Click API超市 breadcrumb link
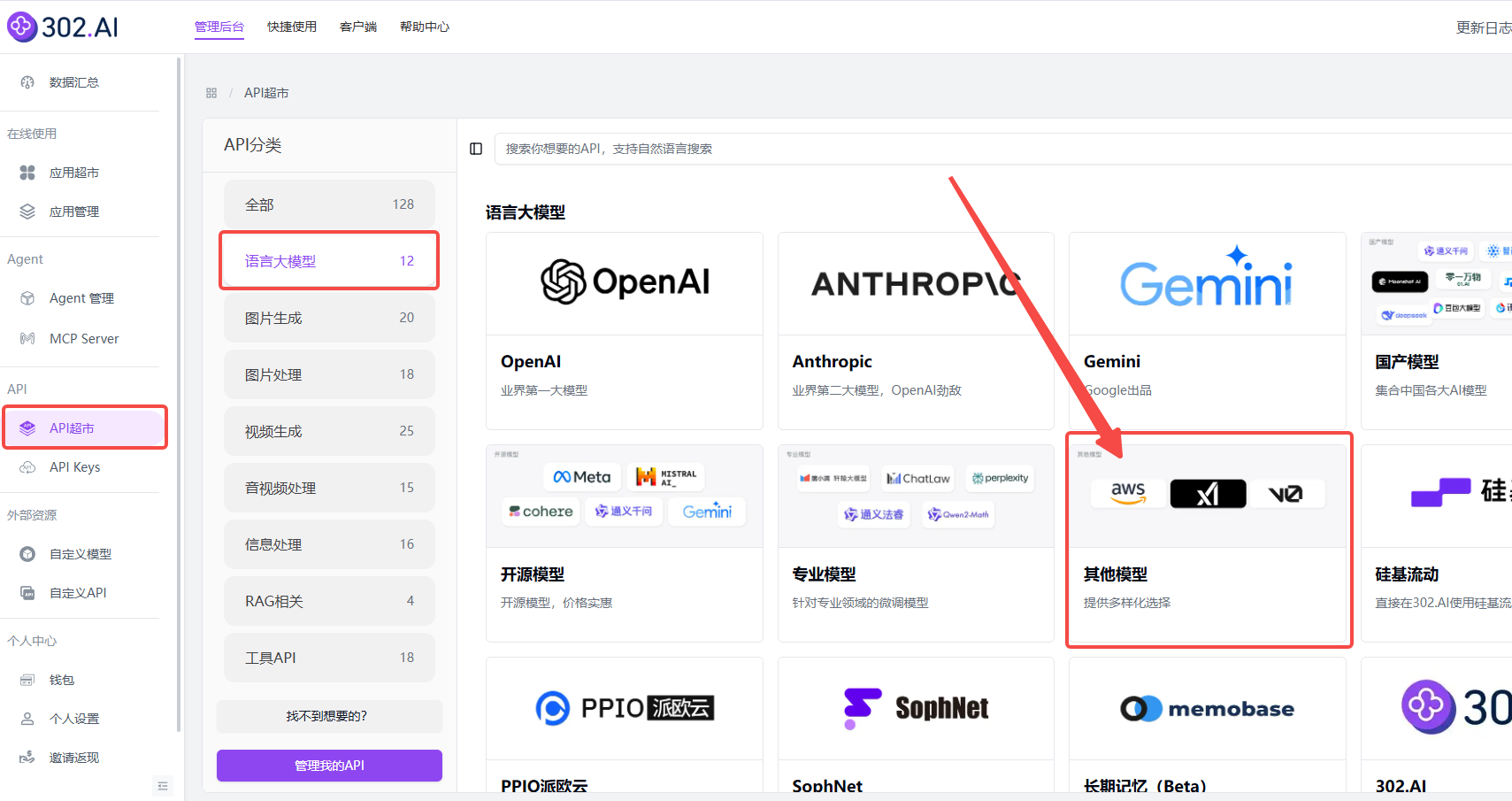Viewport: 1512px width, 801px height. click(266, 93)
